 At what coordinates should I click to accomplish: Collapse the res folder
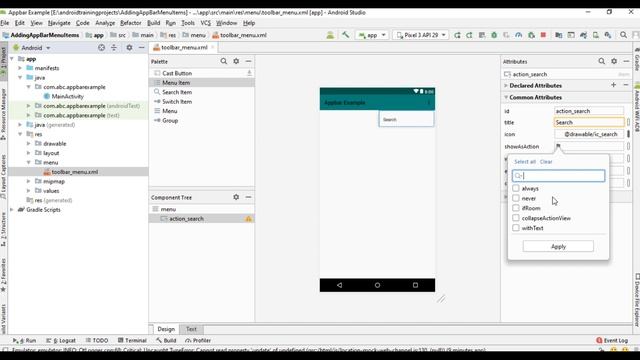[20, 134]
